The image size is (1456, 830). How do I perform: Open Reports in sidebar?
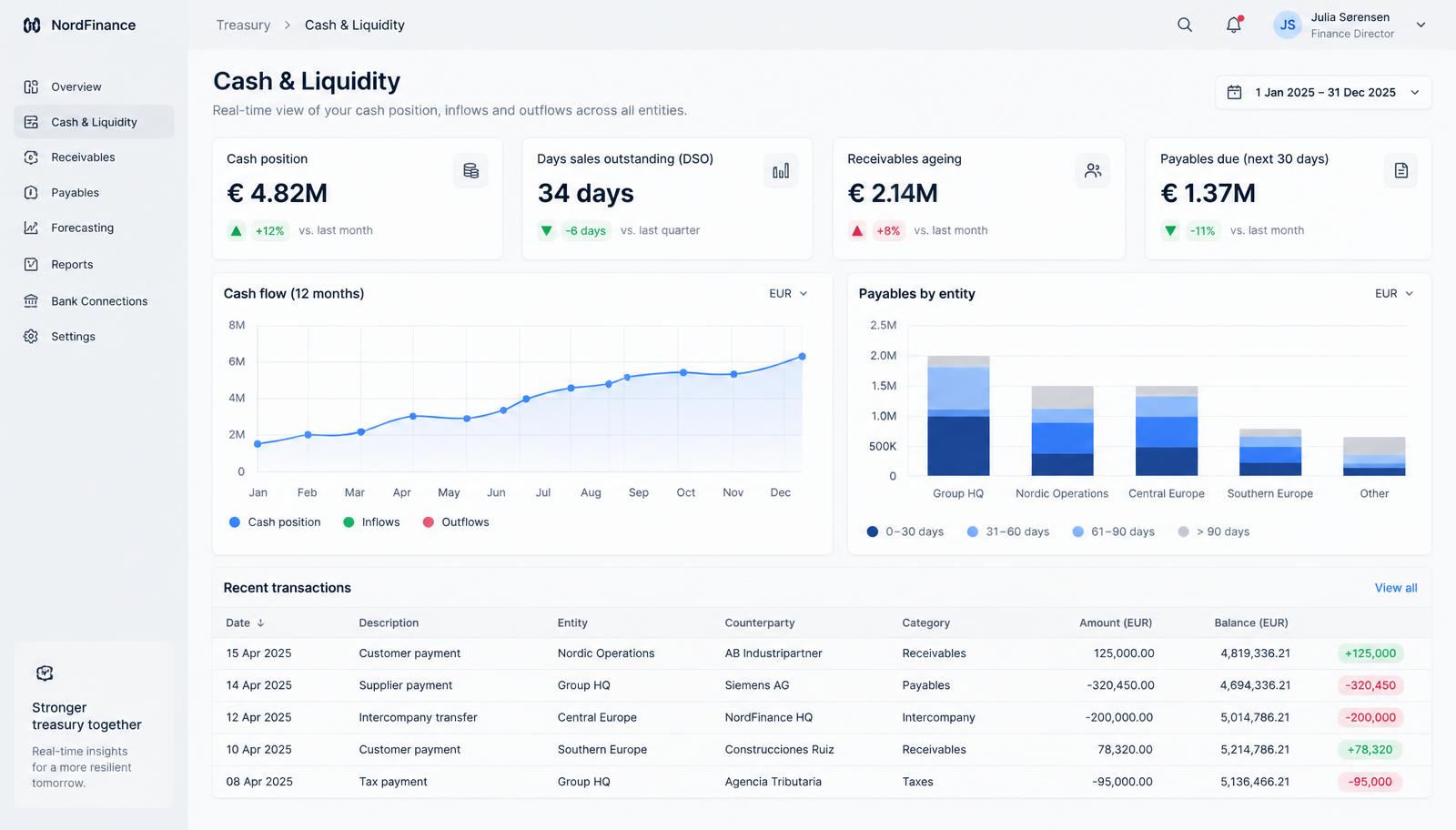(94, 265)
